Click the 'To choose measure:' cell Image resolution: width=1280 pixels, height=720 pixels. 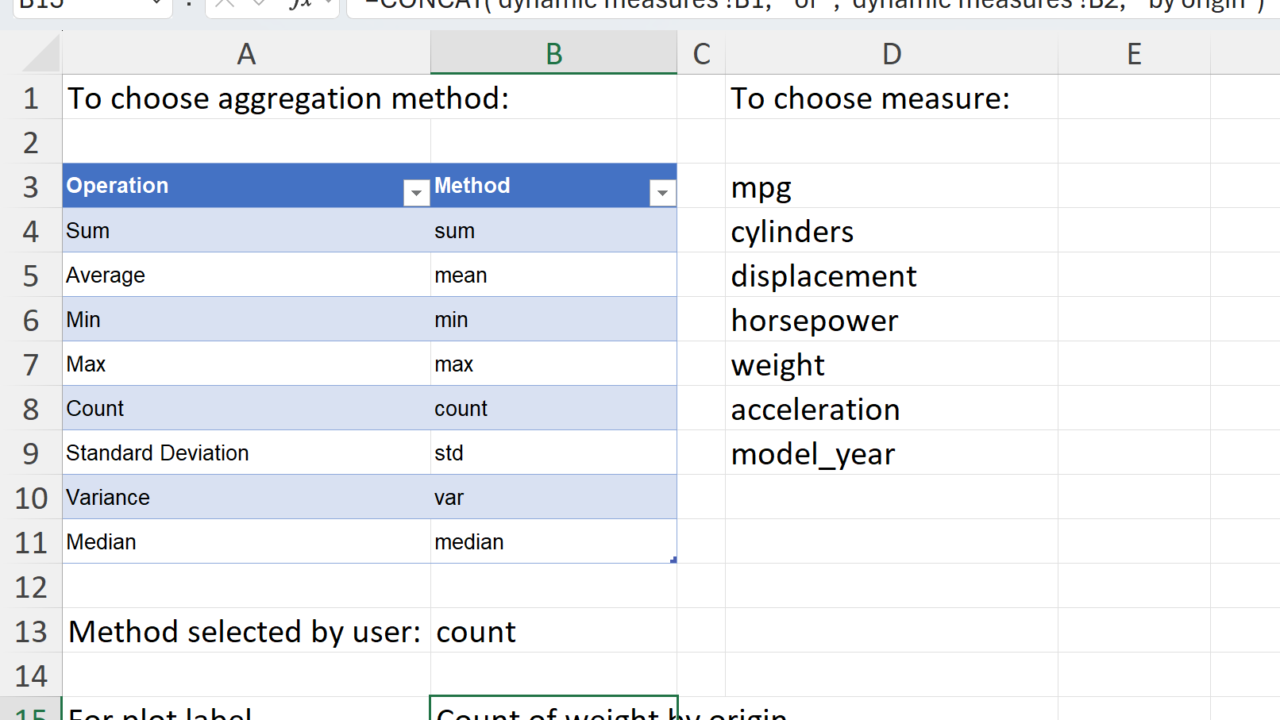pos(870,98)
